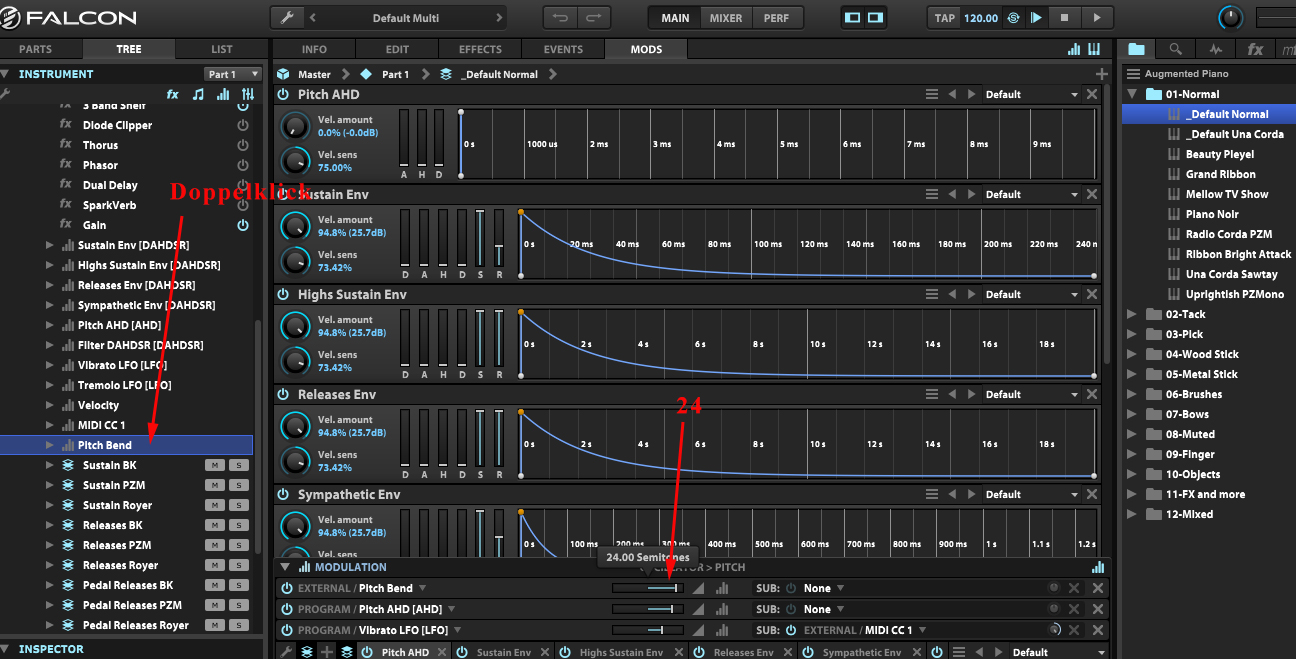The height and width of the screenshot is (659, 1296).
Task: Click the Master cube icon in breadcrumb
Action: coord(283,74)
